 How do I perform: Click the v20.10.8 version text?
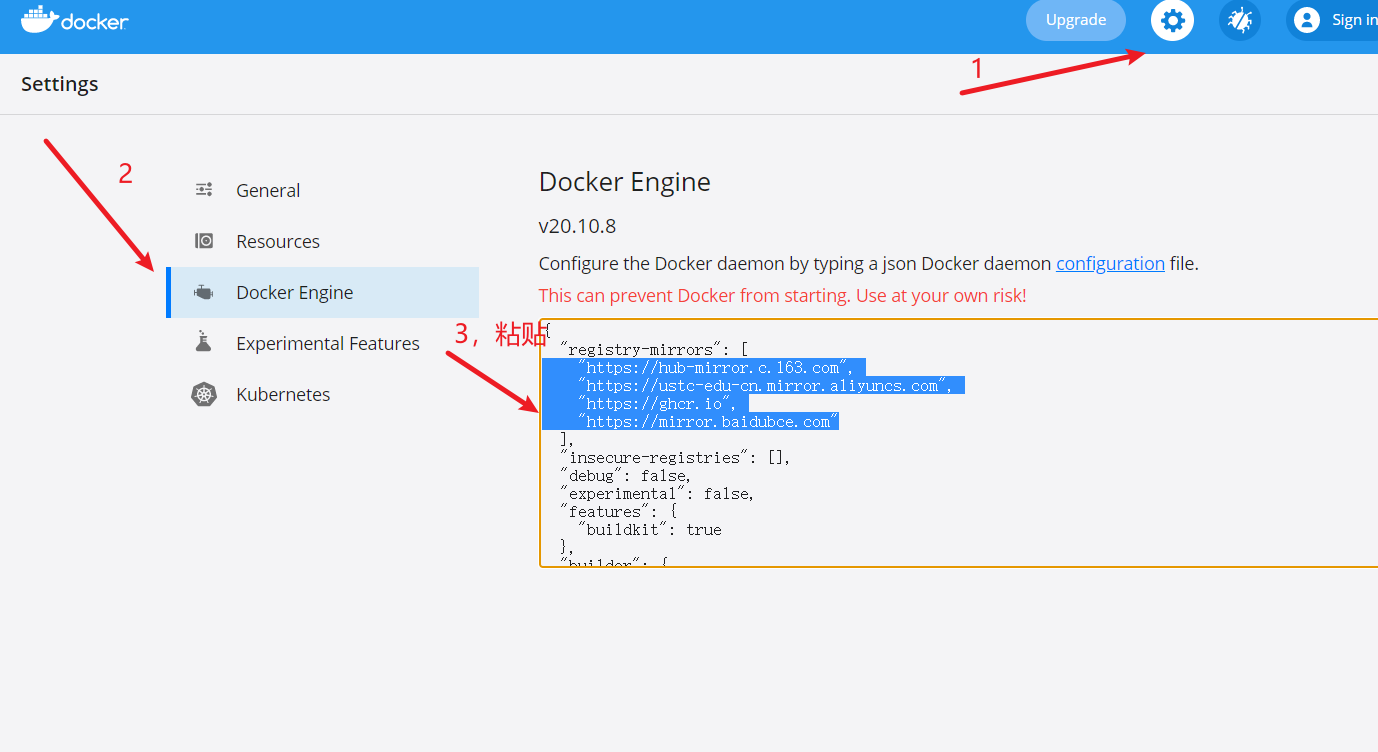click(x=577, y=226)
